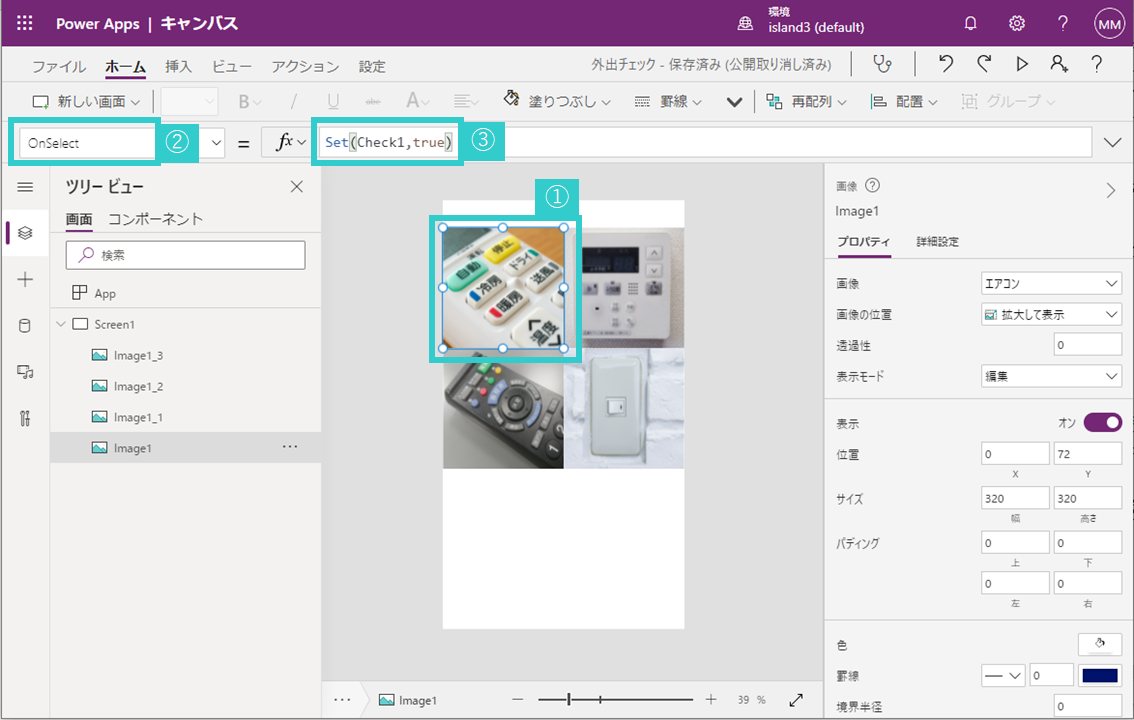The image size is (1134, 720).
Task: Preview the app with the play icon
Action: pyautogui.click(x=1022, y=64)
